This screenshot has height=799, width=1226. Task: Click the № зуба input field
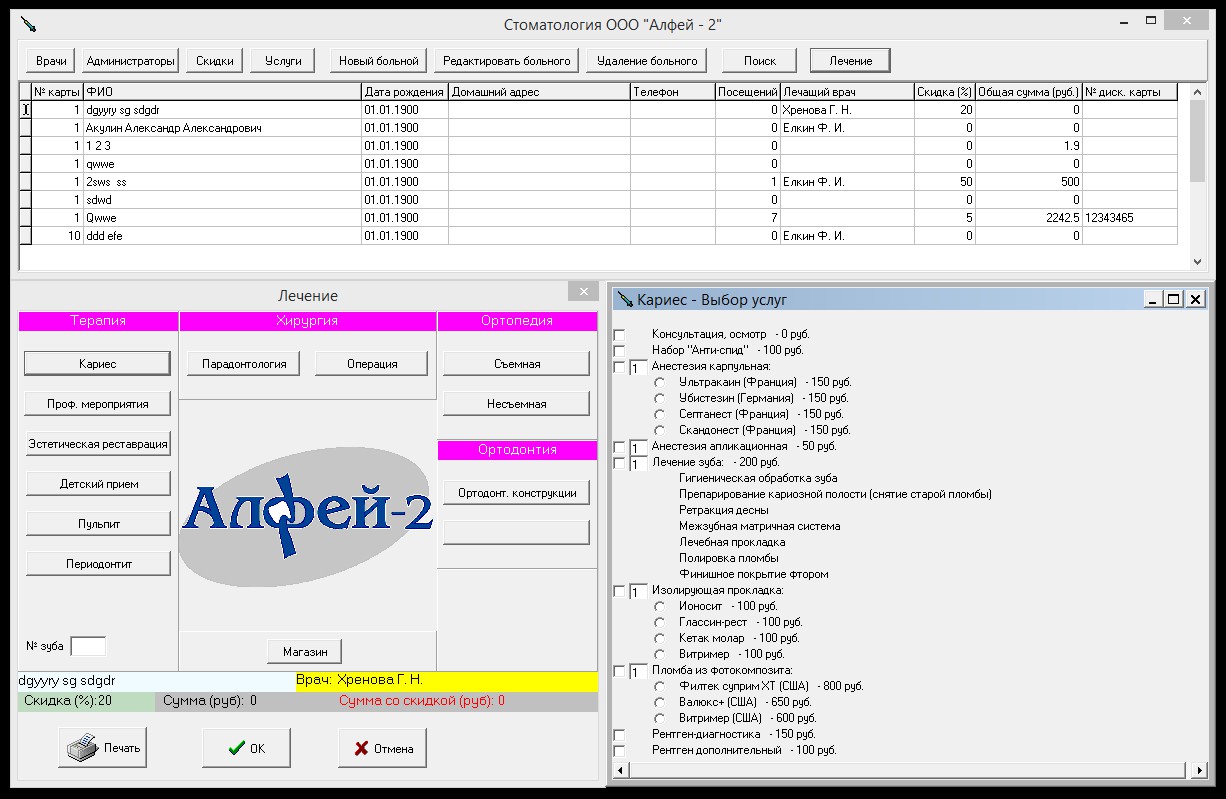point(88,646)
